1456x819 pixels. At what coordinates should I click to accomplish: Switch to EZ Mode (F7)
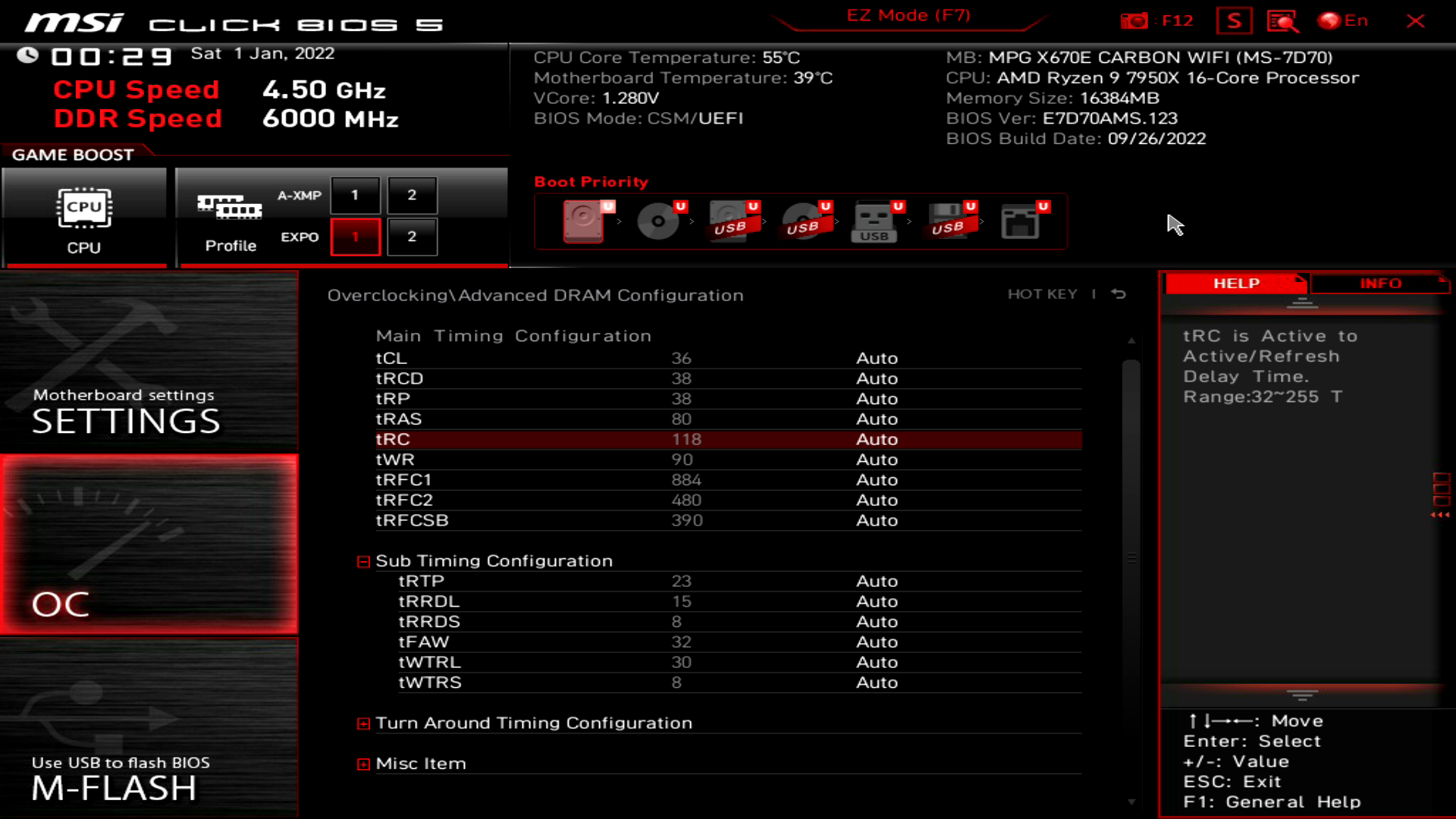click(908, 16)
